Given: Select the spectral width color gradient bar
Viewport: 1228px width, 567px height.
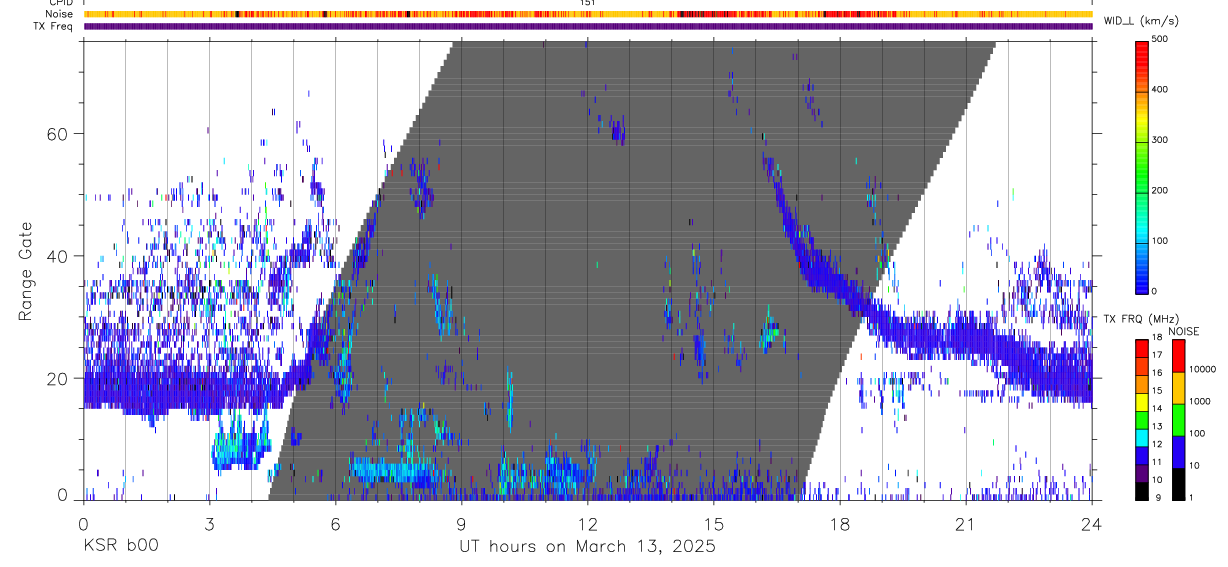Looking at the screenshot, I should pos(1142,166).
